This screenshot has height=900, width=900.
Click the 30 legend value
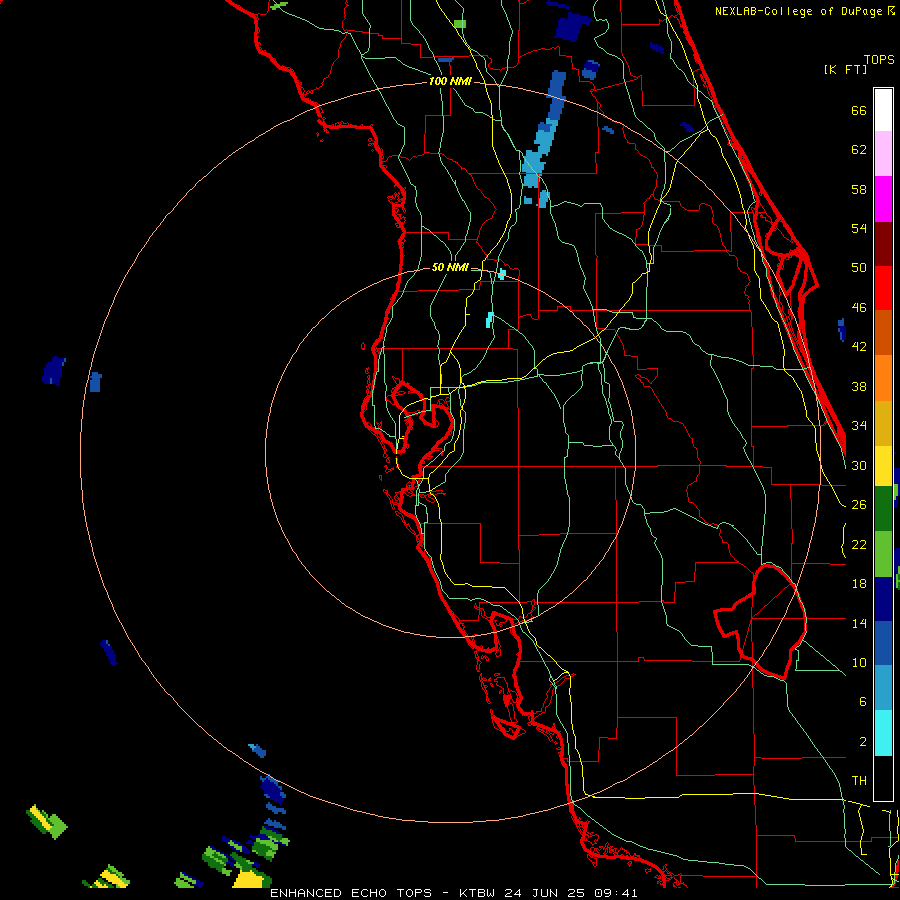tap(859, 465)
